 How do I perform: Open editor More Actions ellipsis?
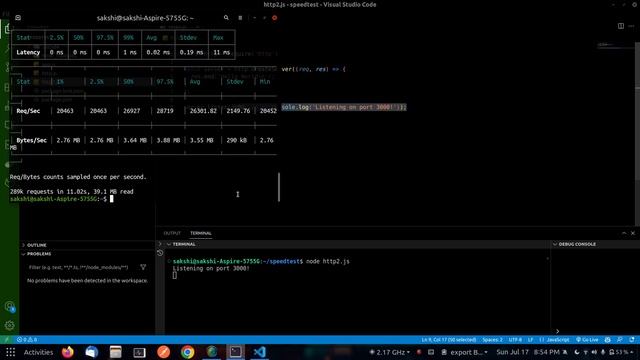tap(631, 26)
